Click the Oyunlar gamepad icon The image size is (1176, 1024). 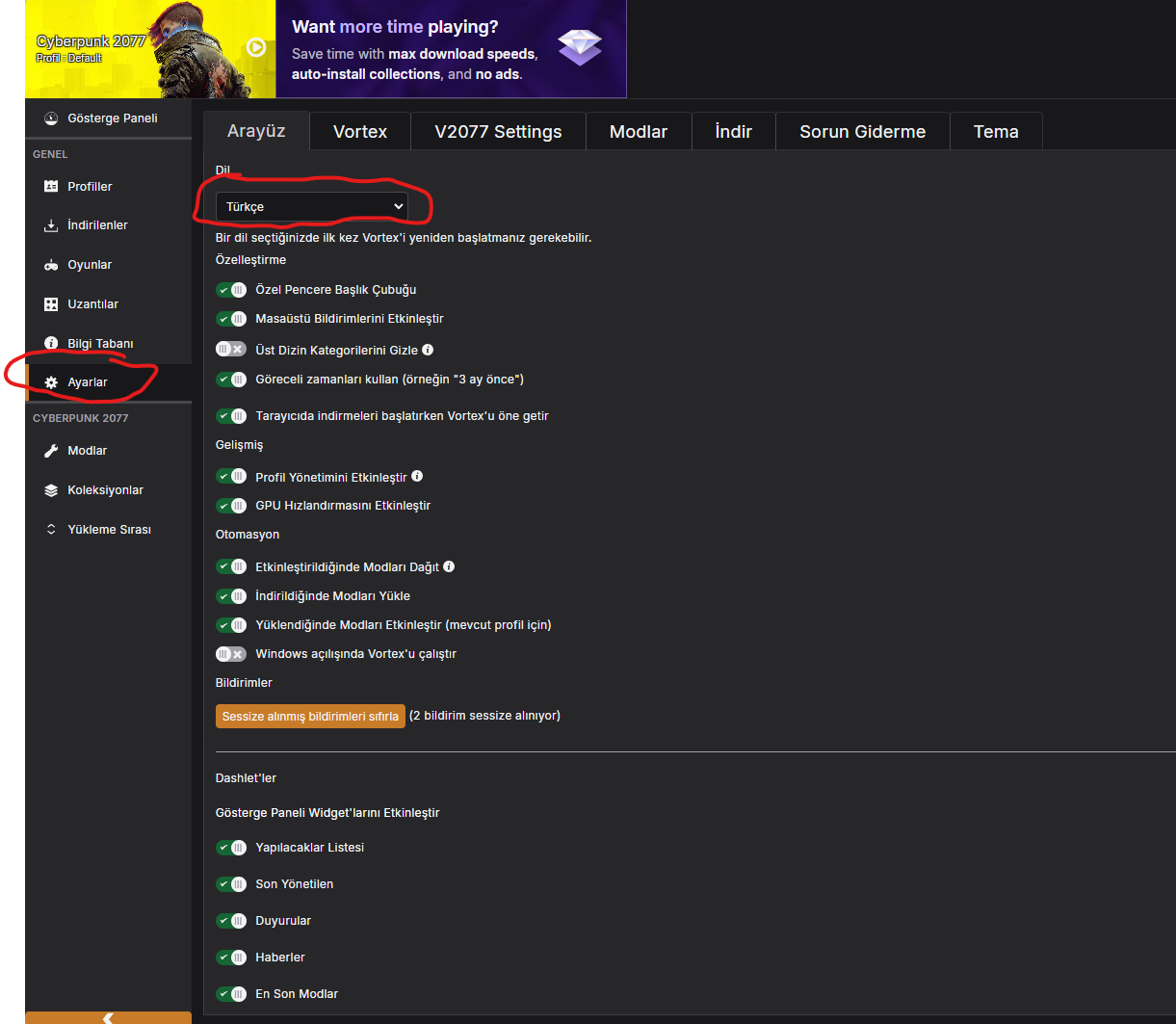click(51, 265)
